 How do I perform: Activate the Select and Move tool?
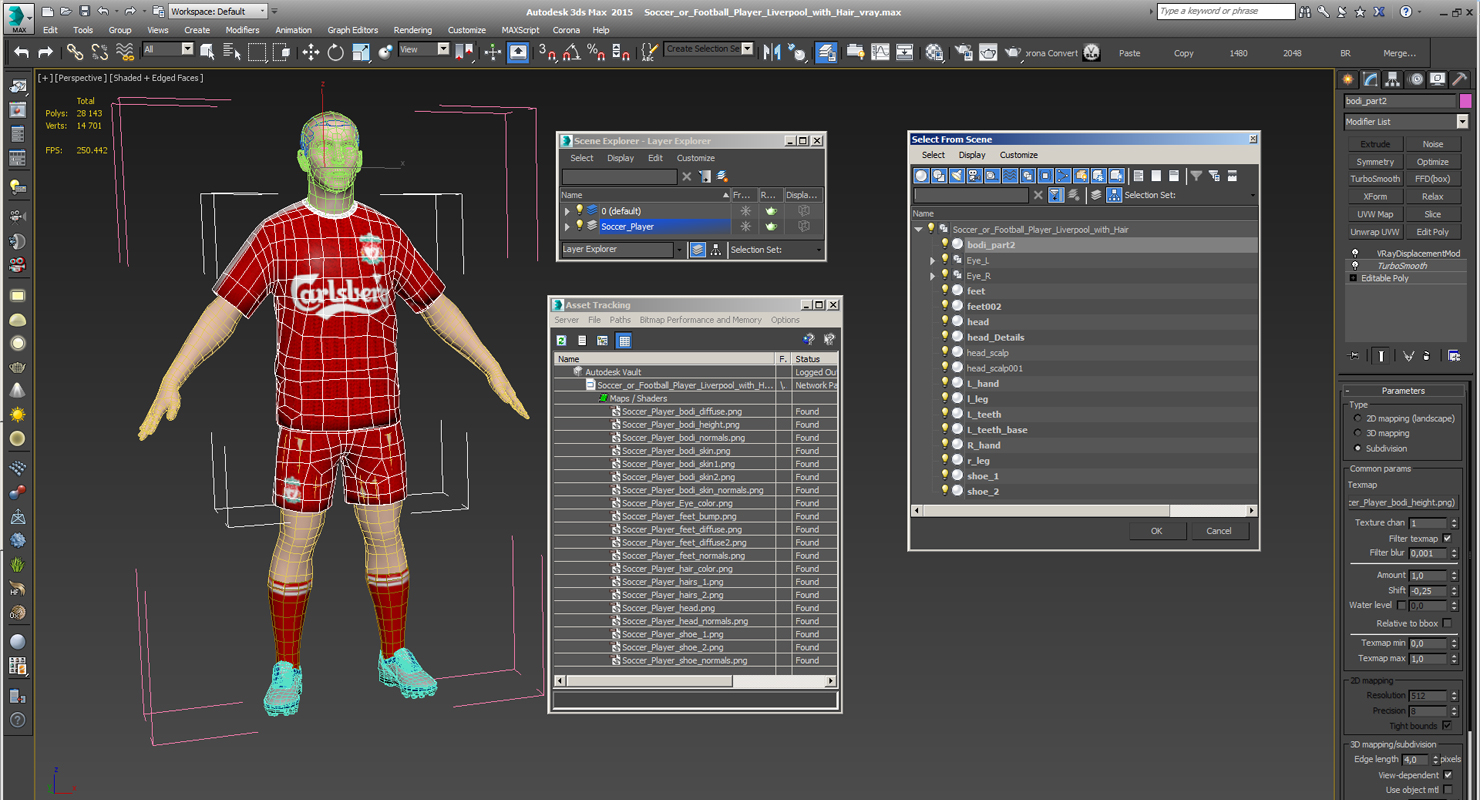click(x=311, y=52)
